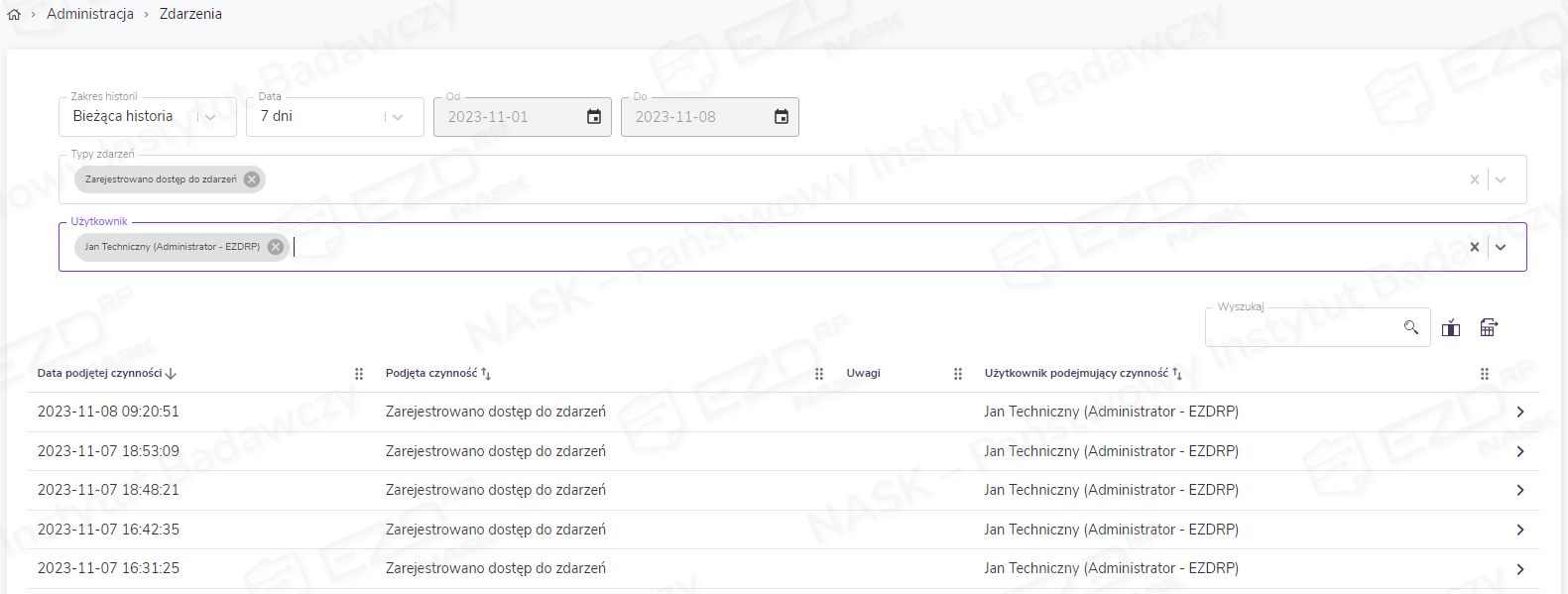Click the magnifier icon in Wyszukaj field
Image resolution: width=1568 pixels, height=594 pixels.
tap(1411, 327)
